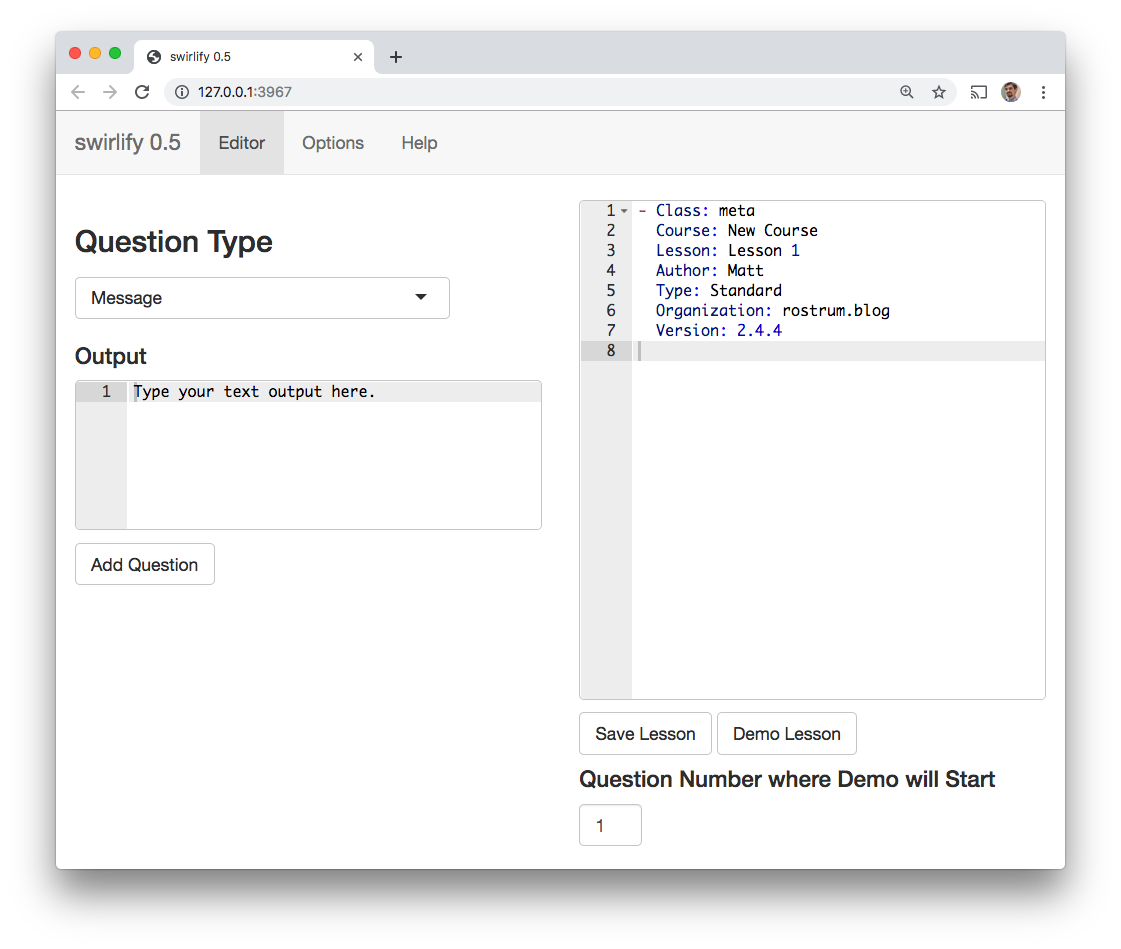Open a new browser tab with the plus
1121x949 pixels.
(x=395, y=57)
